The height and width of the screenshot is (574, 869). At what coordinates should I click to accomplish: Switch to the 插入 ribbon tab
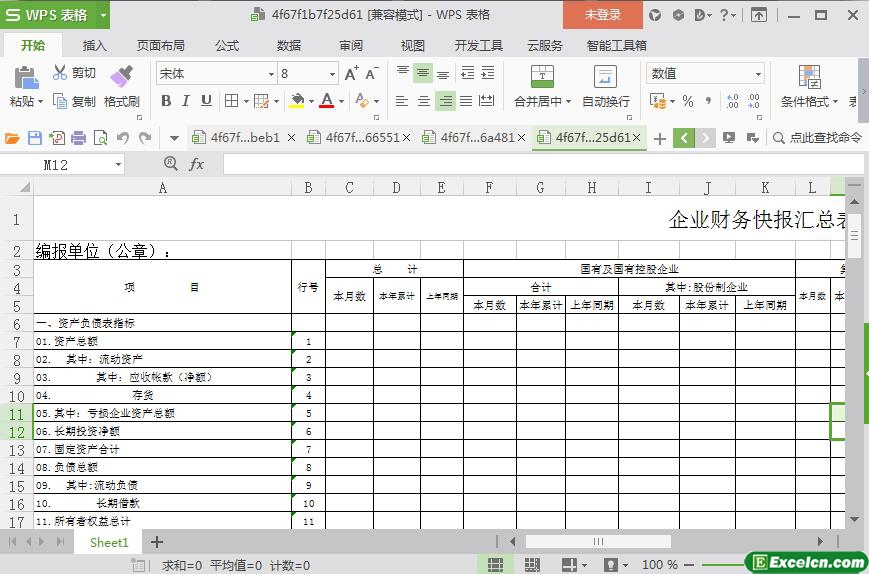click(94, 45)
